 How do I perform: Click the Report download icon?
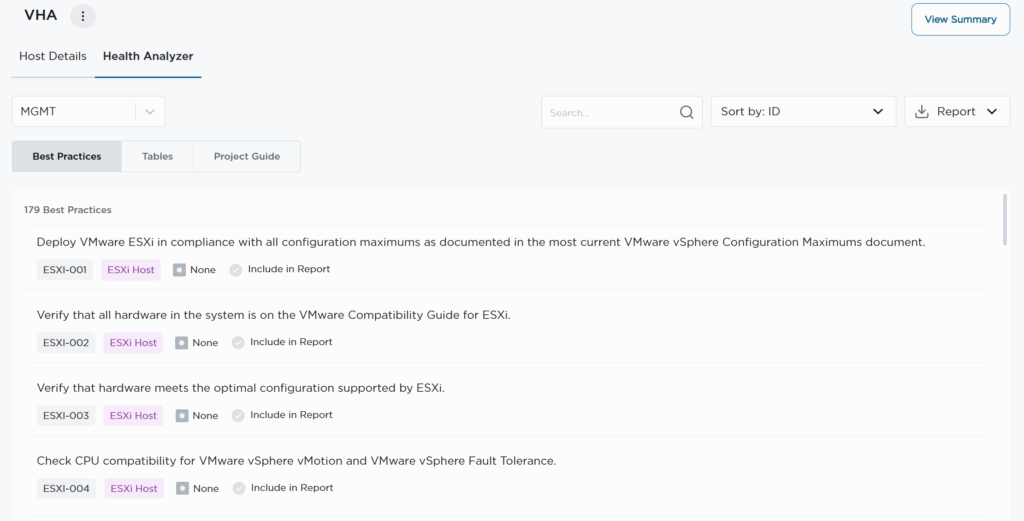pos(922,112)
